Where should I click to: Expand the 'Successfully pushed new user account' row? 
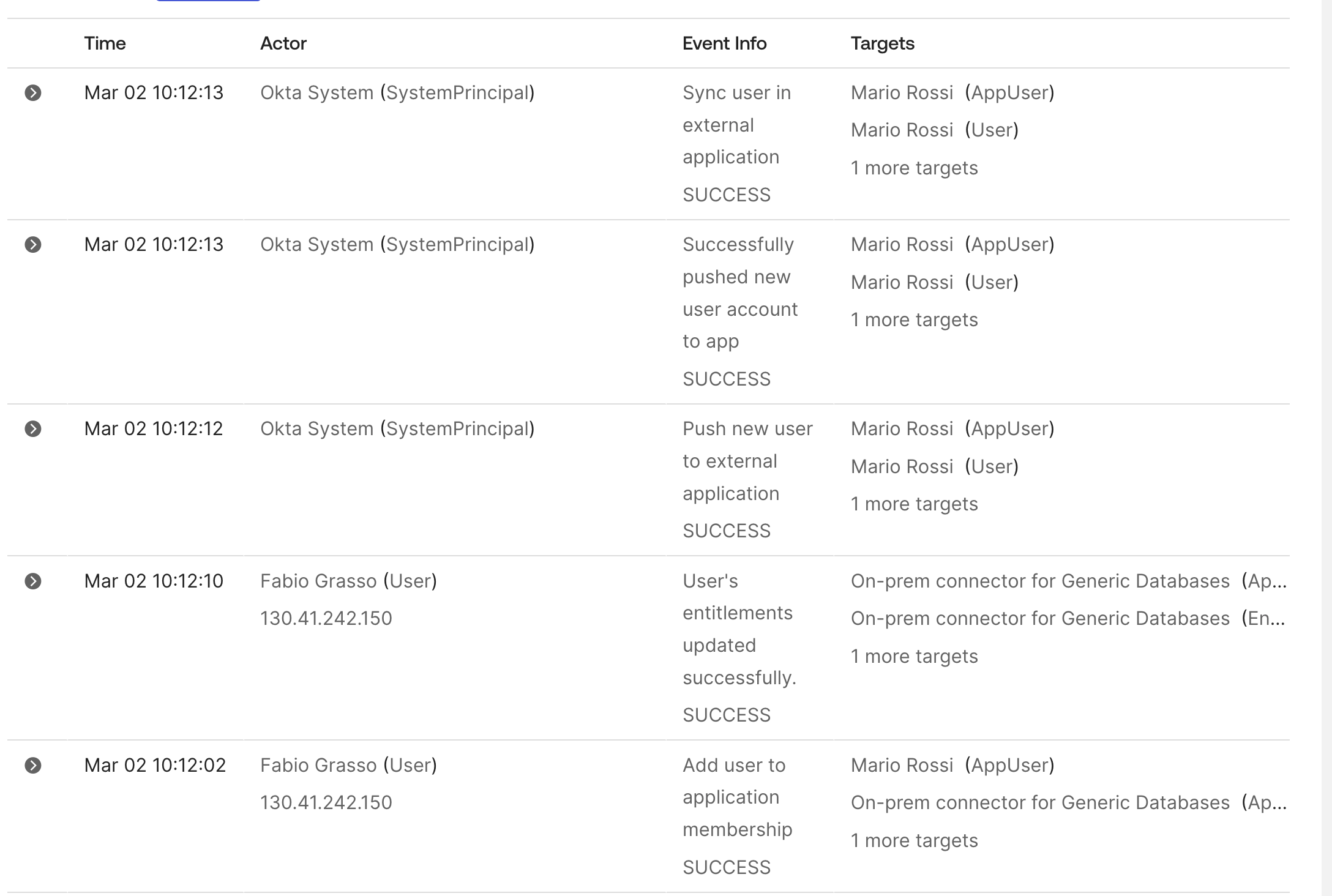tap(33, 245)
